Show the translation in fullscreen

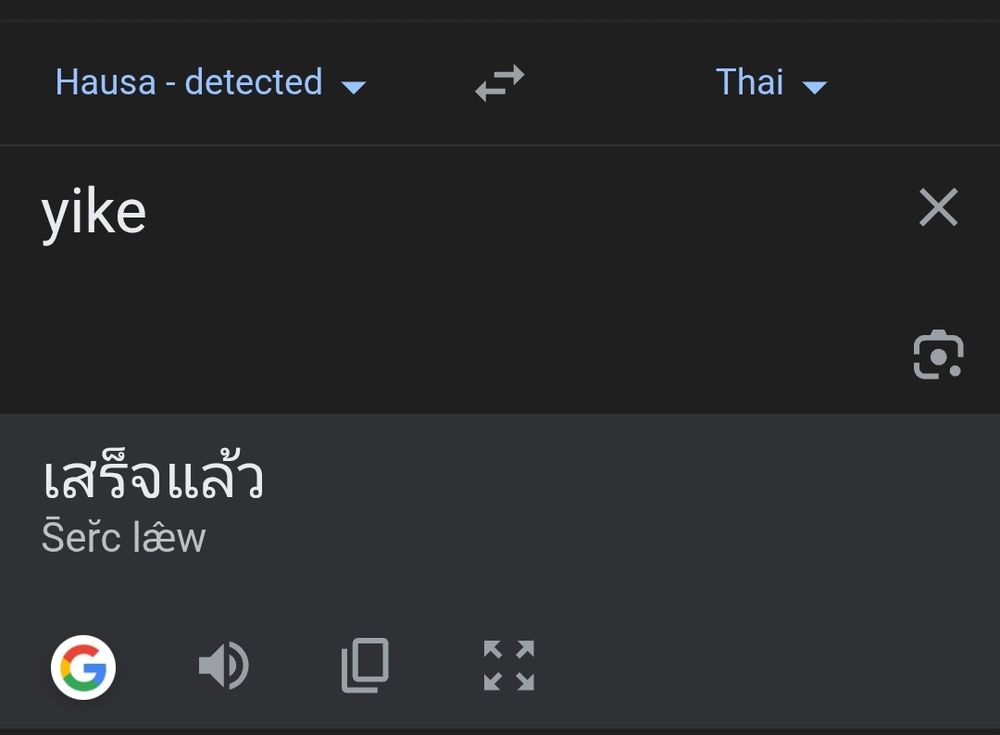pos(508,666)
